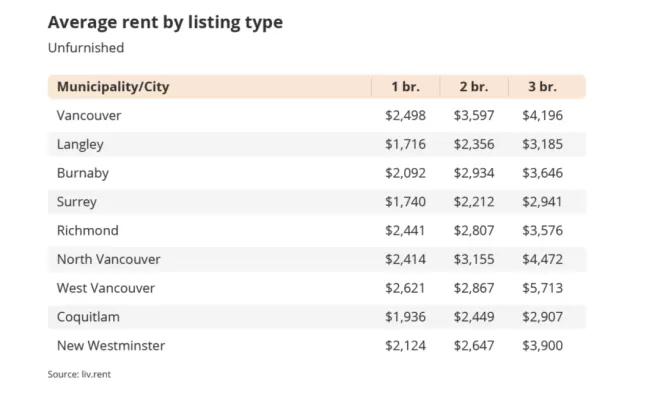Click the Unfurnished subtitle
The width and height of the screenshot is (660, 398).
click(x=86, y=48)
